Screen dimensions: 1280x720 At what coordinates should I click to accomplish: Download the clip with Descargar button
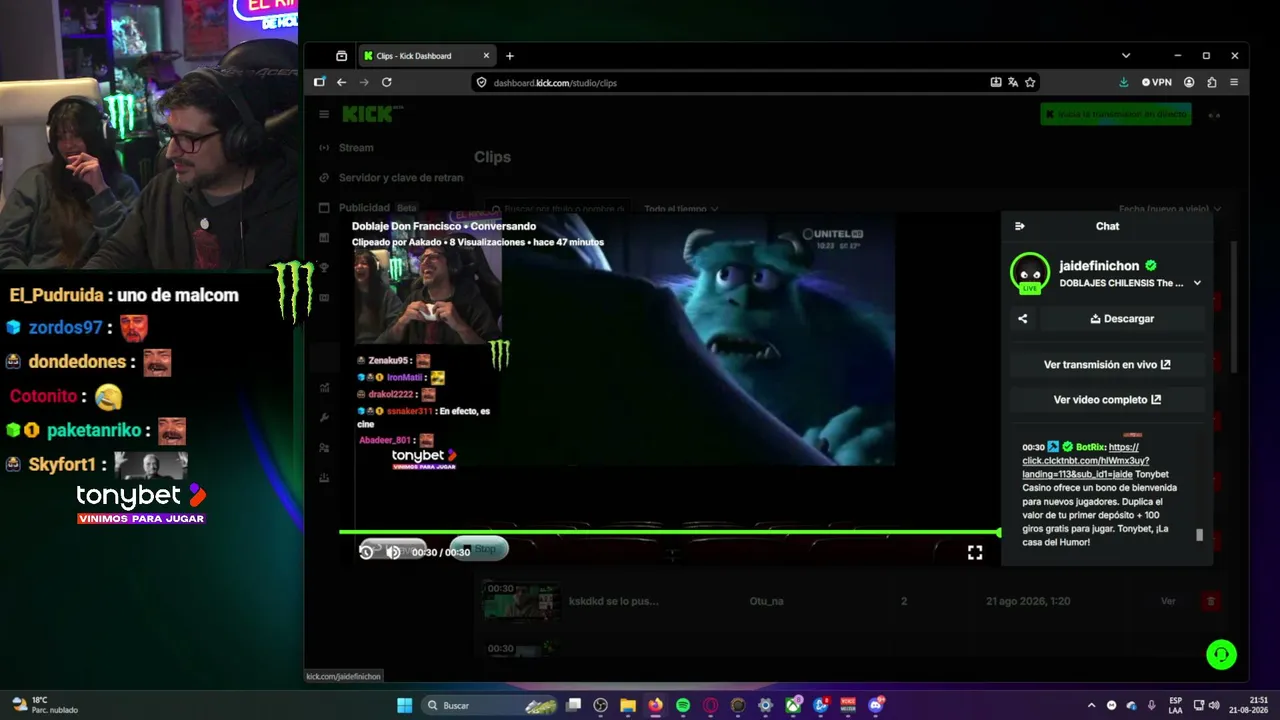pyautogui.click(x=1122, y=319)
